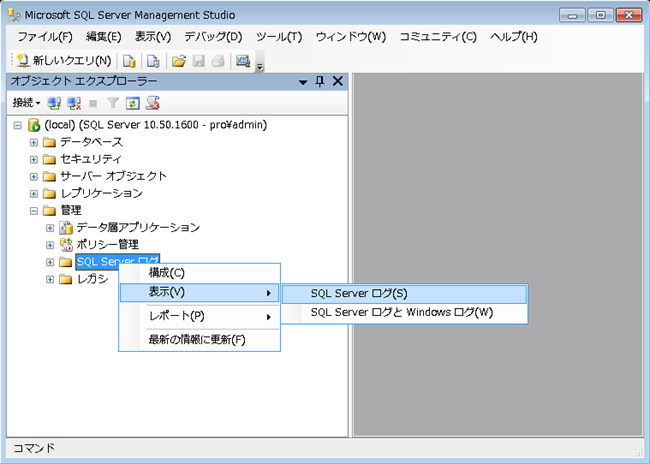
Task: Open the 表示(V) menu in menu bar
Action: coord(153,37)
